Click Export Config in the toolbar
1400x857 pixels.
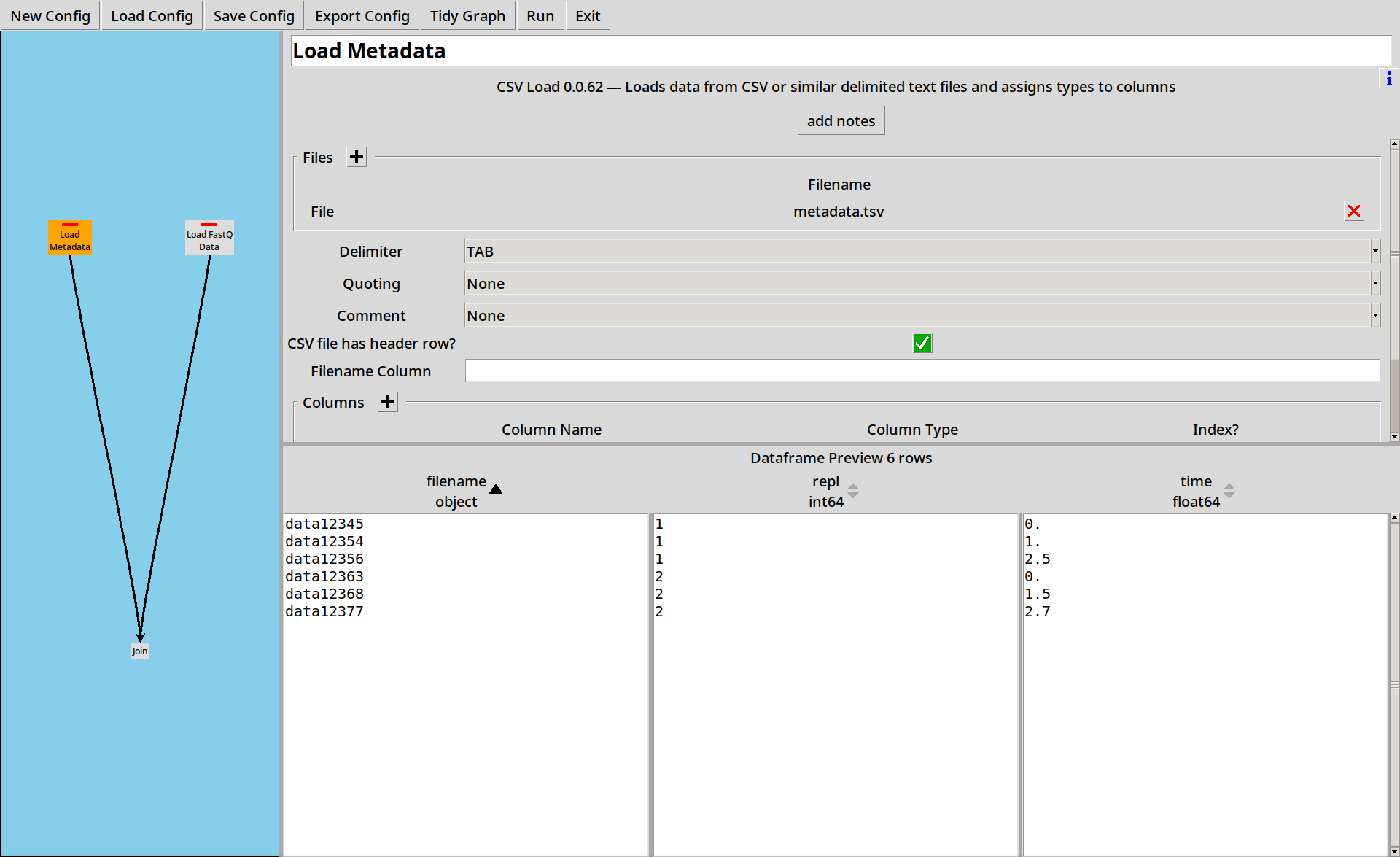362,16
